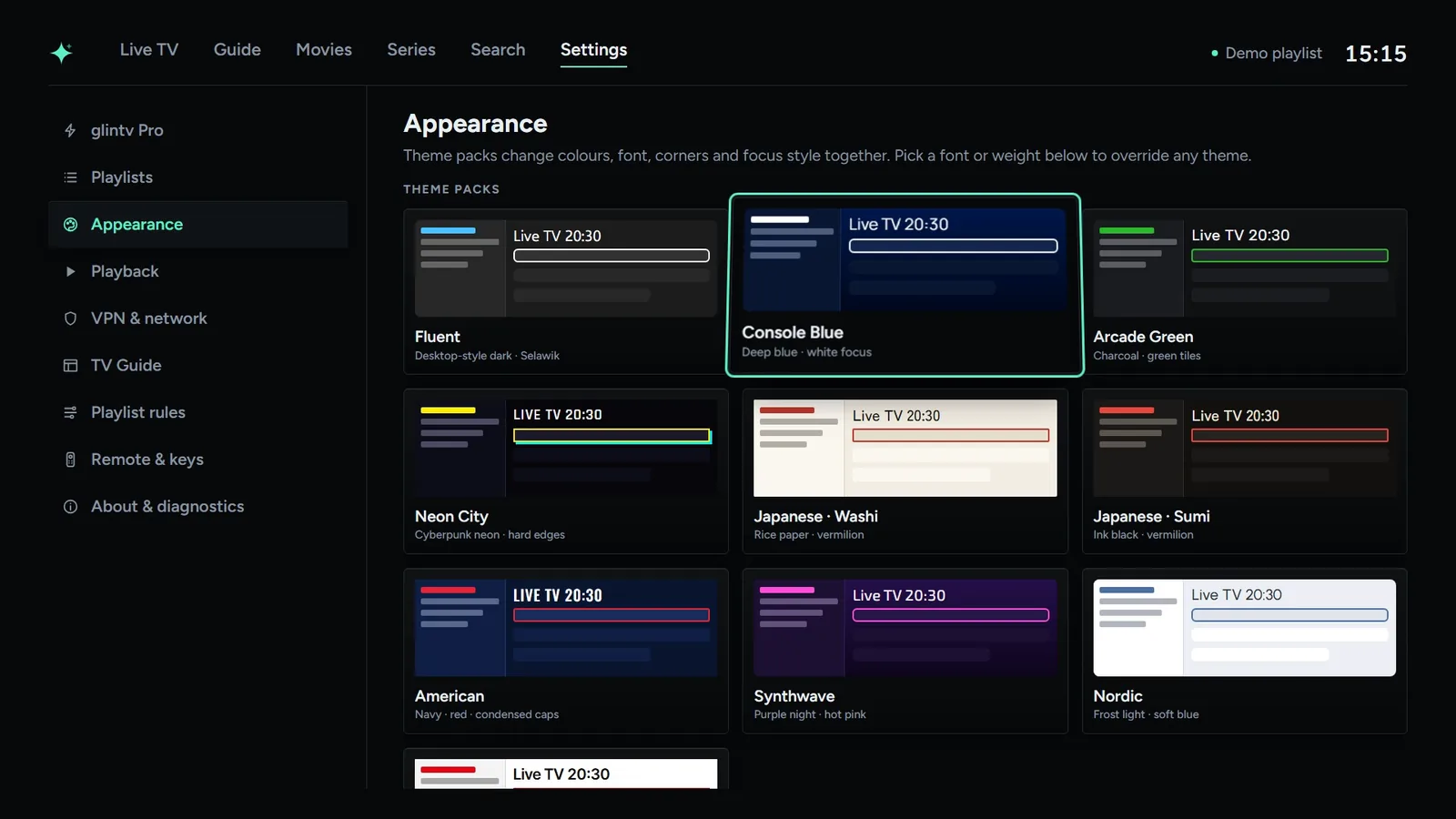This screenshot has width=1456, height=819.
Task: Click the 15:15 clock display
Action: [x=1376, y=54]
